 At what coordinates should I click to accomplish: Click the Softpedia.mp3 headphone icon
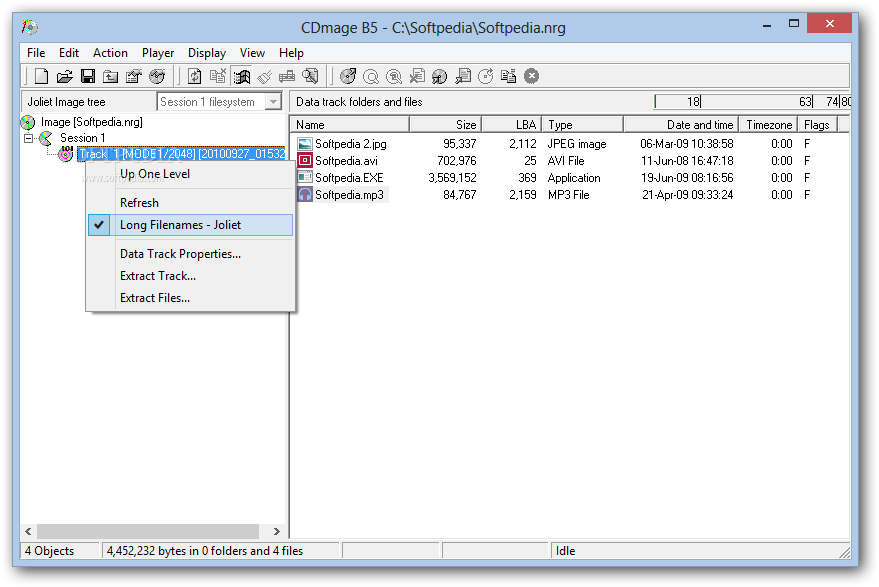tap(304, 195)
